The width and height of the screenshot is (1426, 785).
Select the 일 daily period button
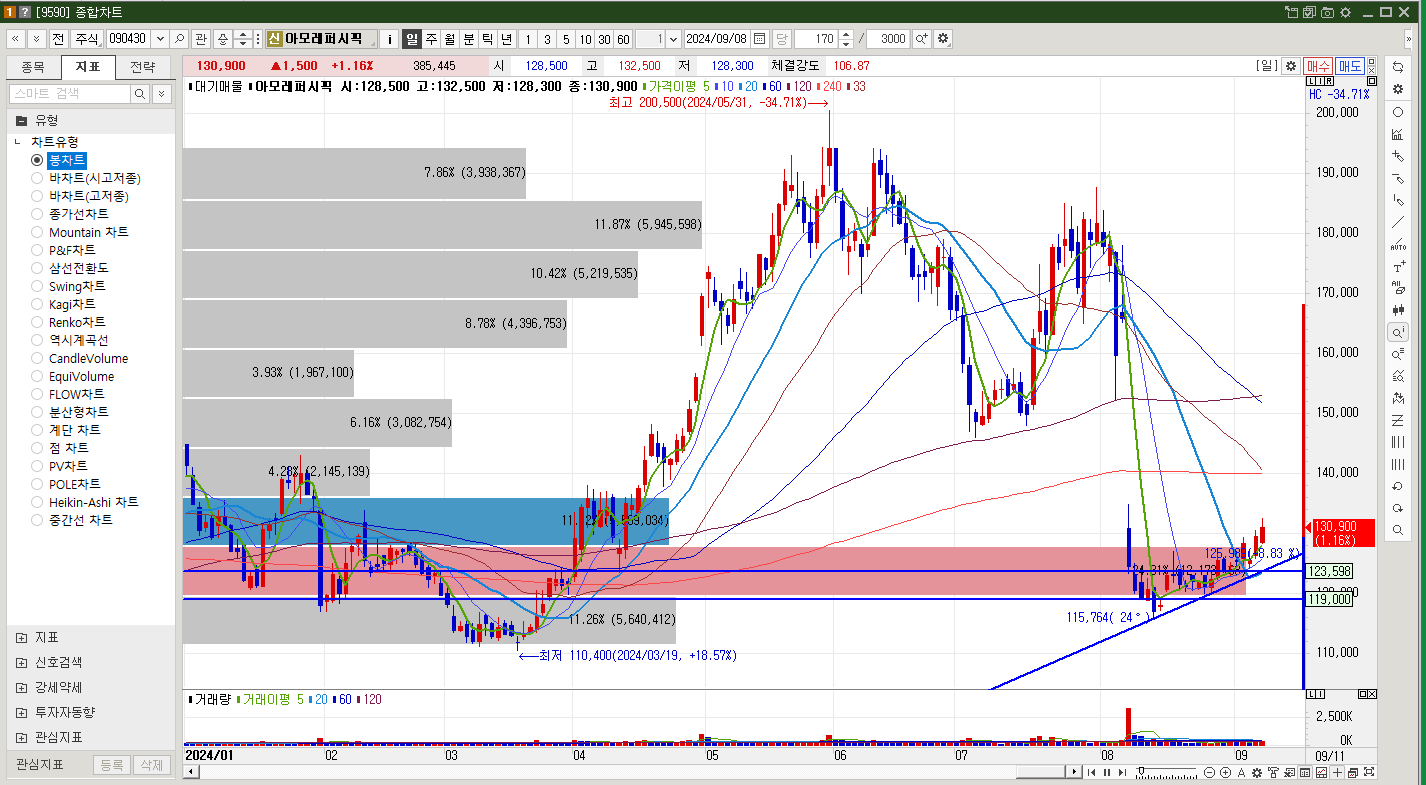(x=411, y=39)
